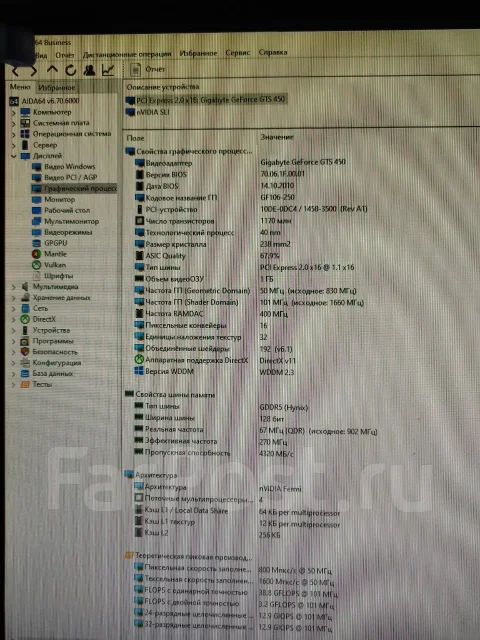The width and height of the screenshot is (480, 640).
Task: Click the red Mantle icon
Action: point(37,254)
